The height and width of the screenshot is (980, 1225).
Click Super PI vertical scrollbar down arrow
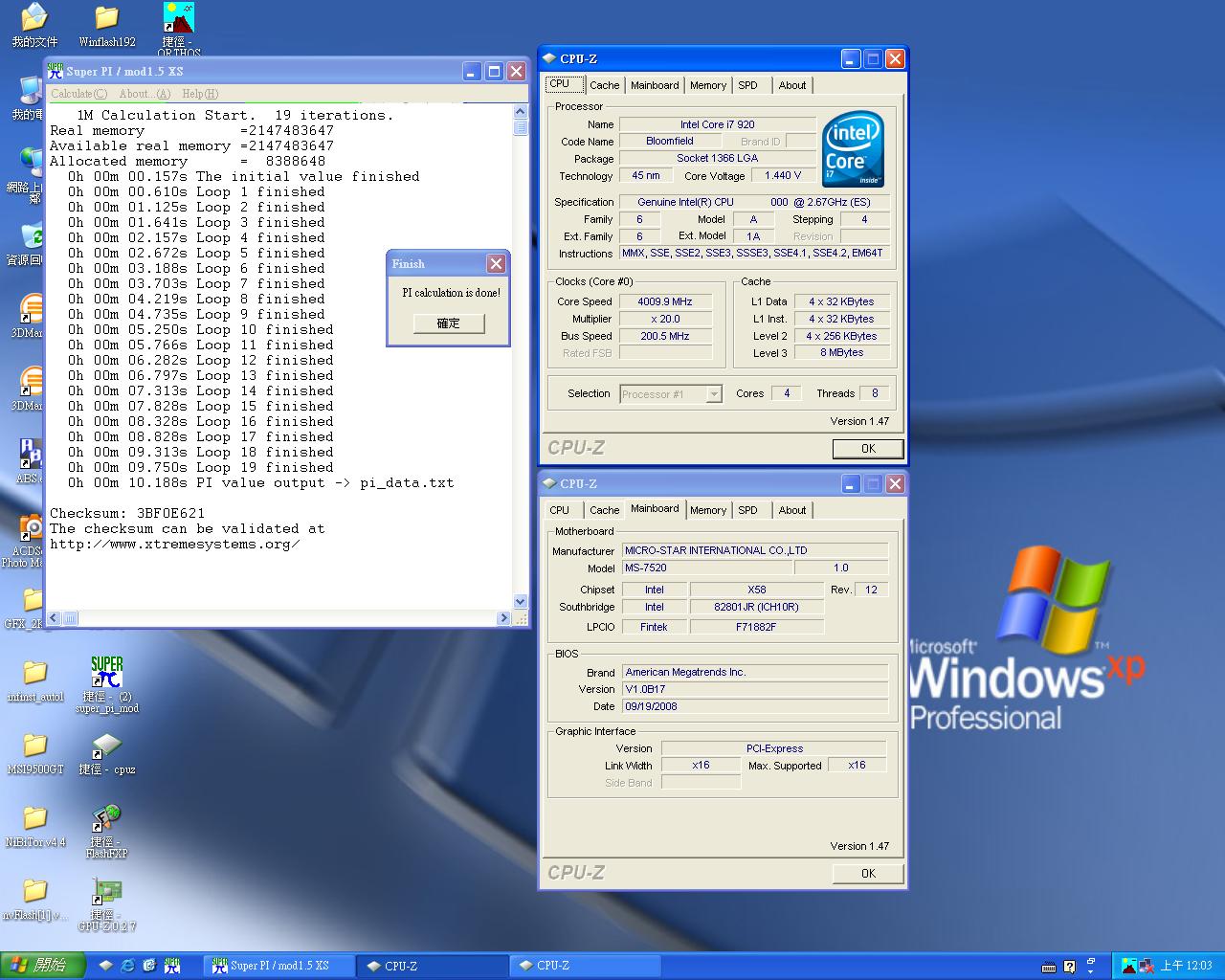[x=521, y=602]
